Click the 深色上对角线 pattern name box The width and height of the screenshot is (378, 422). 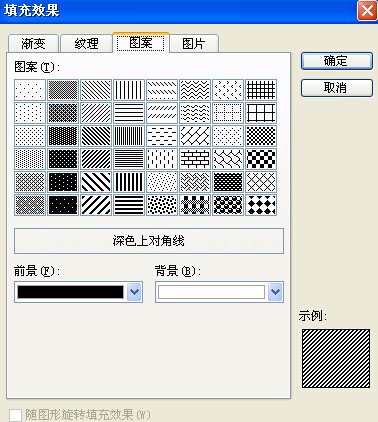149,241
